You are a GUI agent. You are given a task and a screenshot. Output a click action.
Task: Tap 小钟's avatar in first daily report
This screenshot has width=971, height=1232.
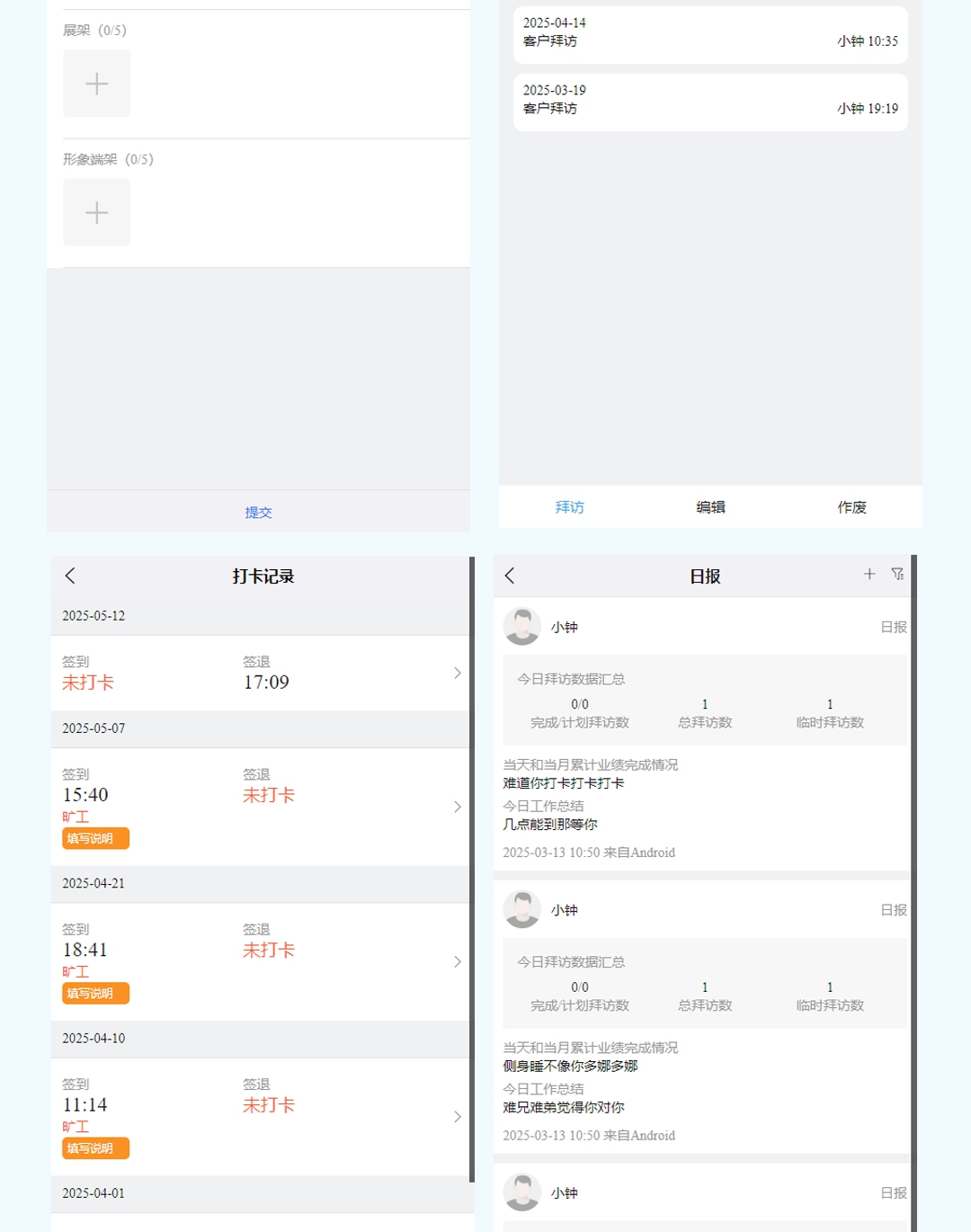521,627
